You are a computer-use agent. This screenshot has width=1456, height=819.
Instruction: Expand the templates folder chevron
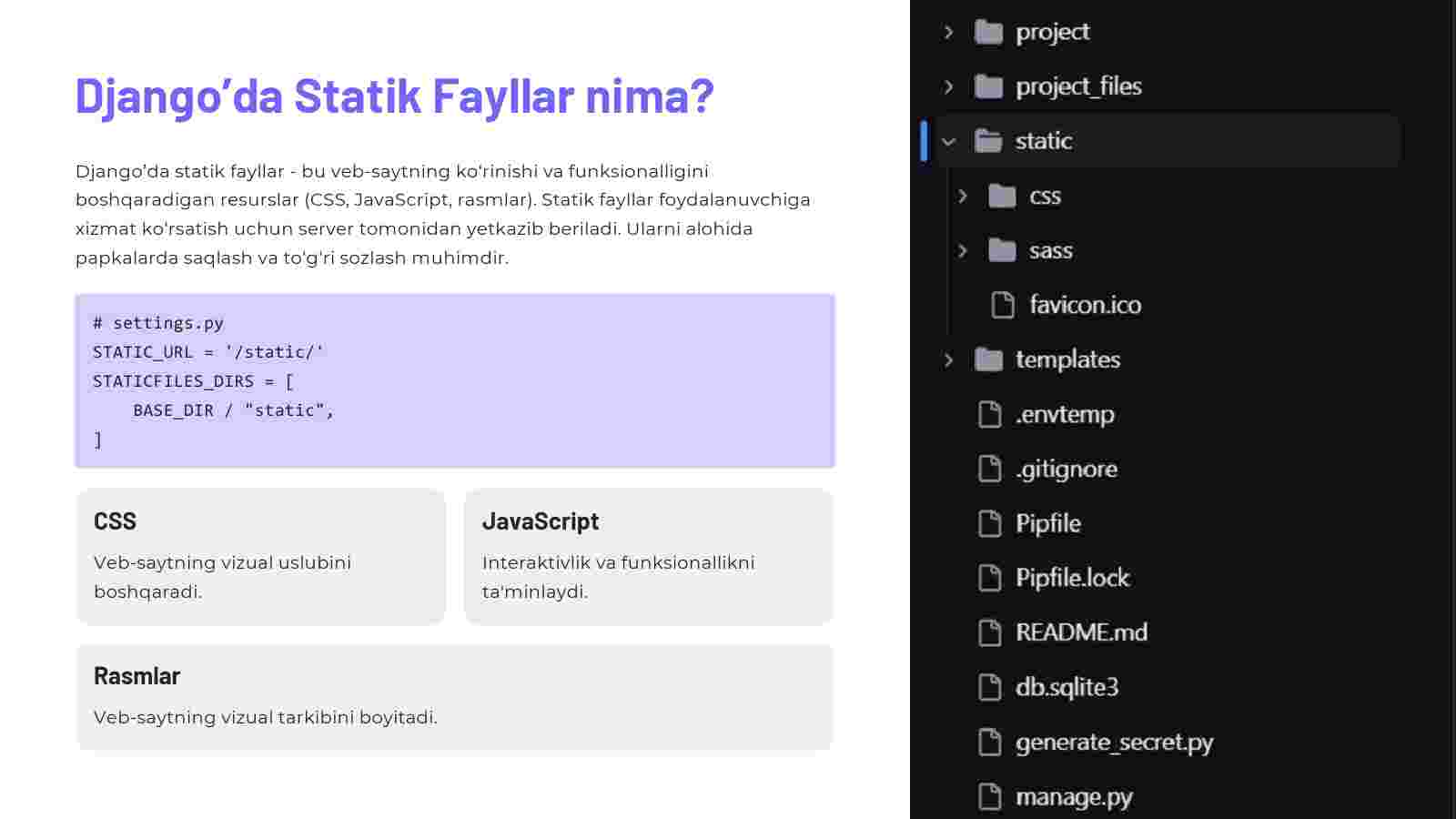pyautogui.click(x=949, y=359)
